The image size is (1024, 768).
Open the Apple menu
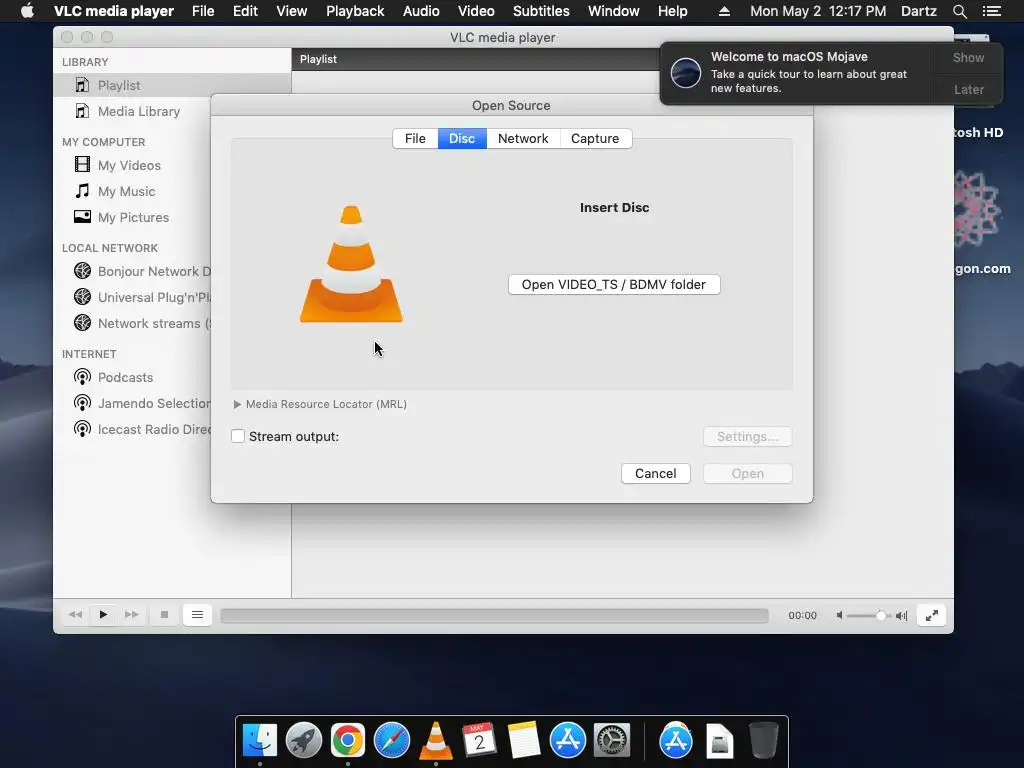(27, 11)
